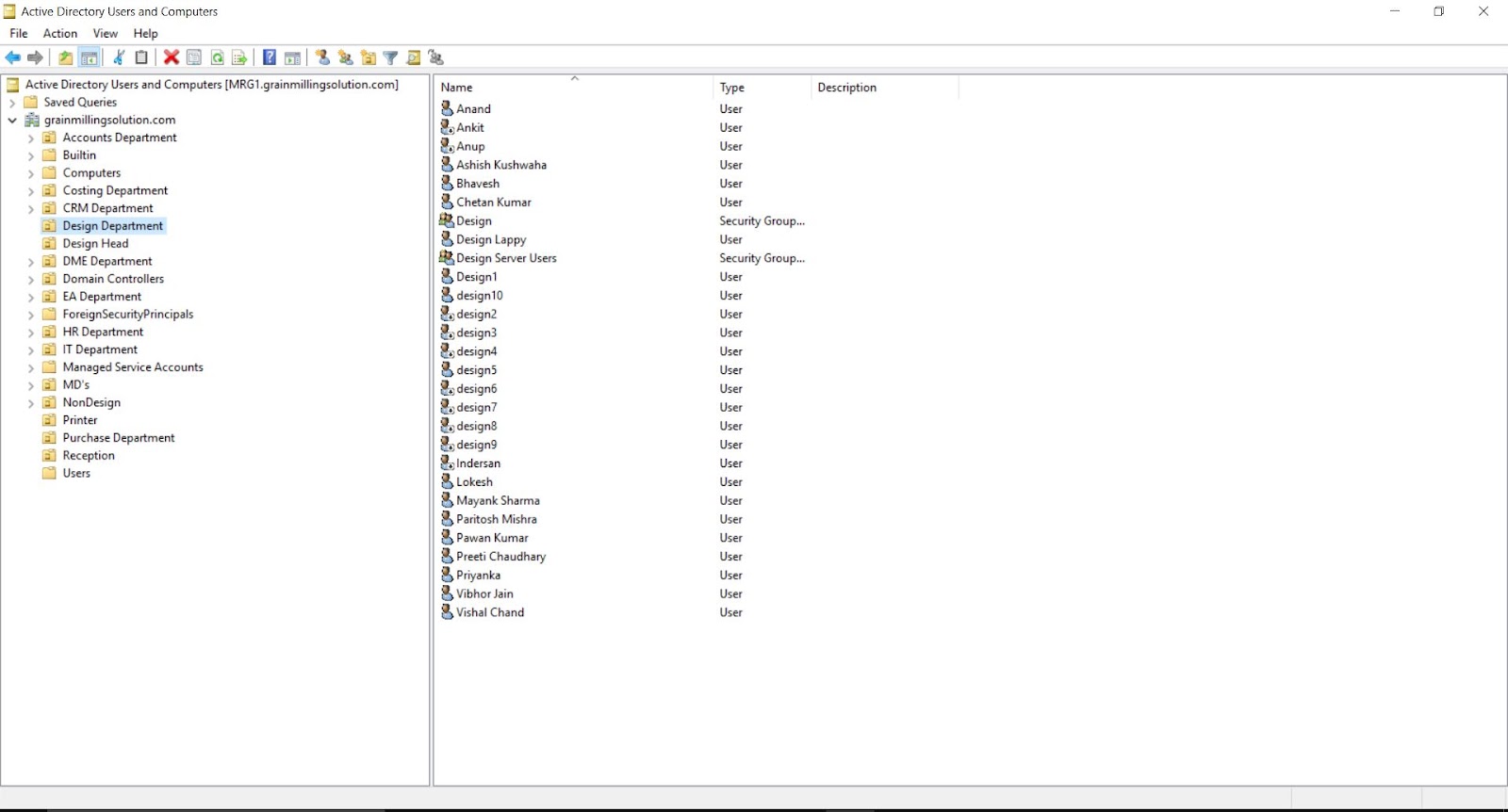Click the red Delete X icon

click(172, 57)
